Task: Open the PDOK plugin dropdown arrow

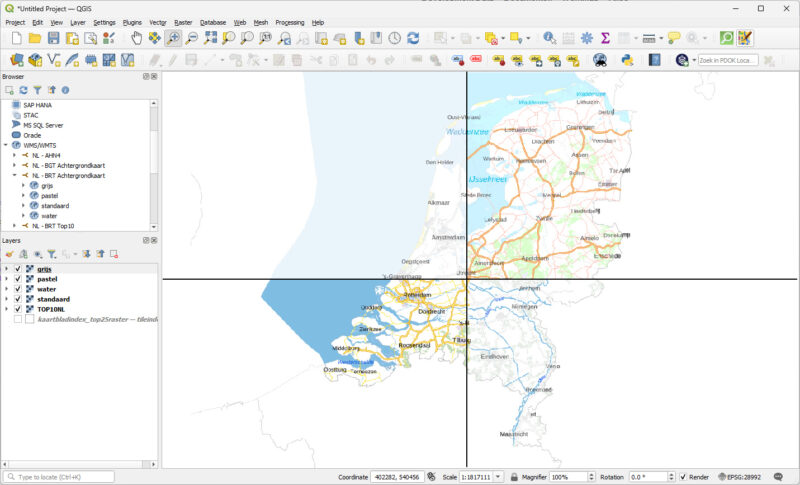Action: [694, 60]
